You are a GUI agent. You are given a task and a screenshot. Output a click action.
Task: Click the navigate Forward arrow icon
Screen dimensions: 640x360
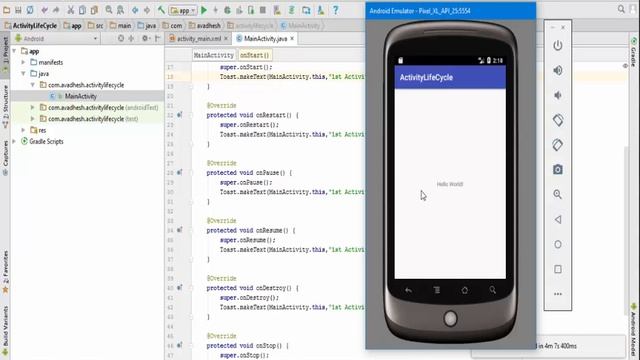pos(147,10)
